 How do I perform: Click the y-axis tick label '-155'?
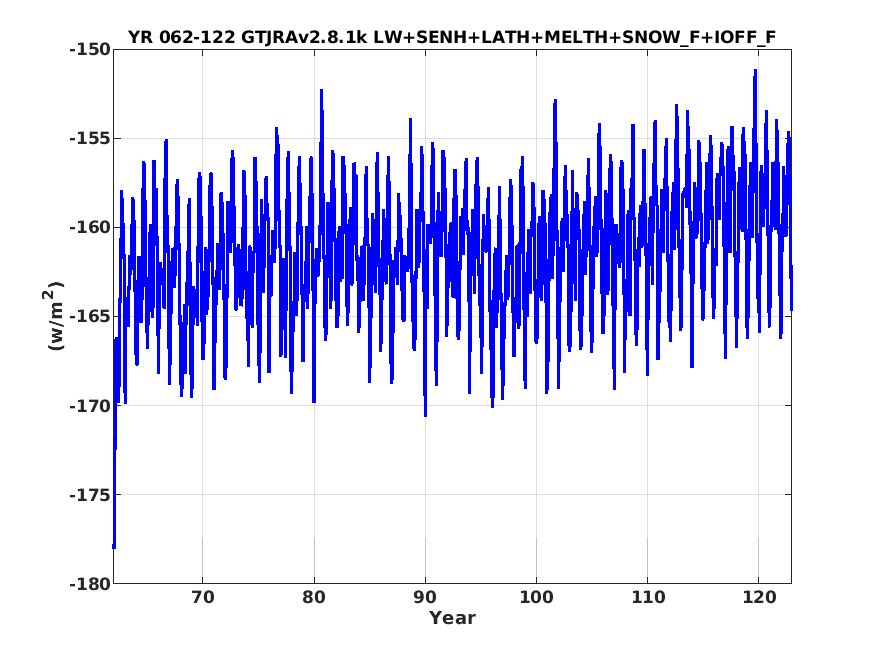point(90,138)
